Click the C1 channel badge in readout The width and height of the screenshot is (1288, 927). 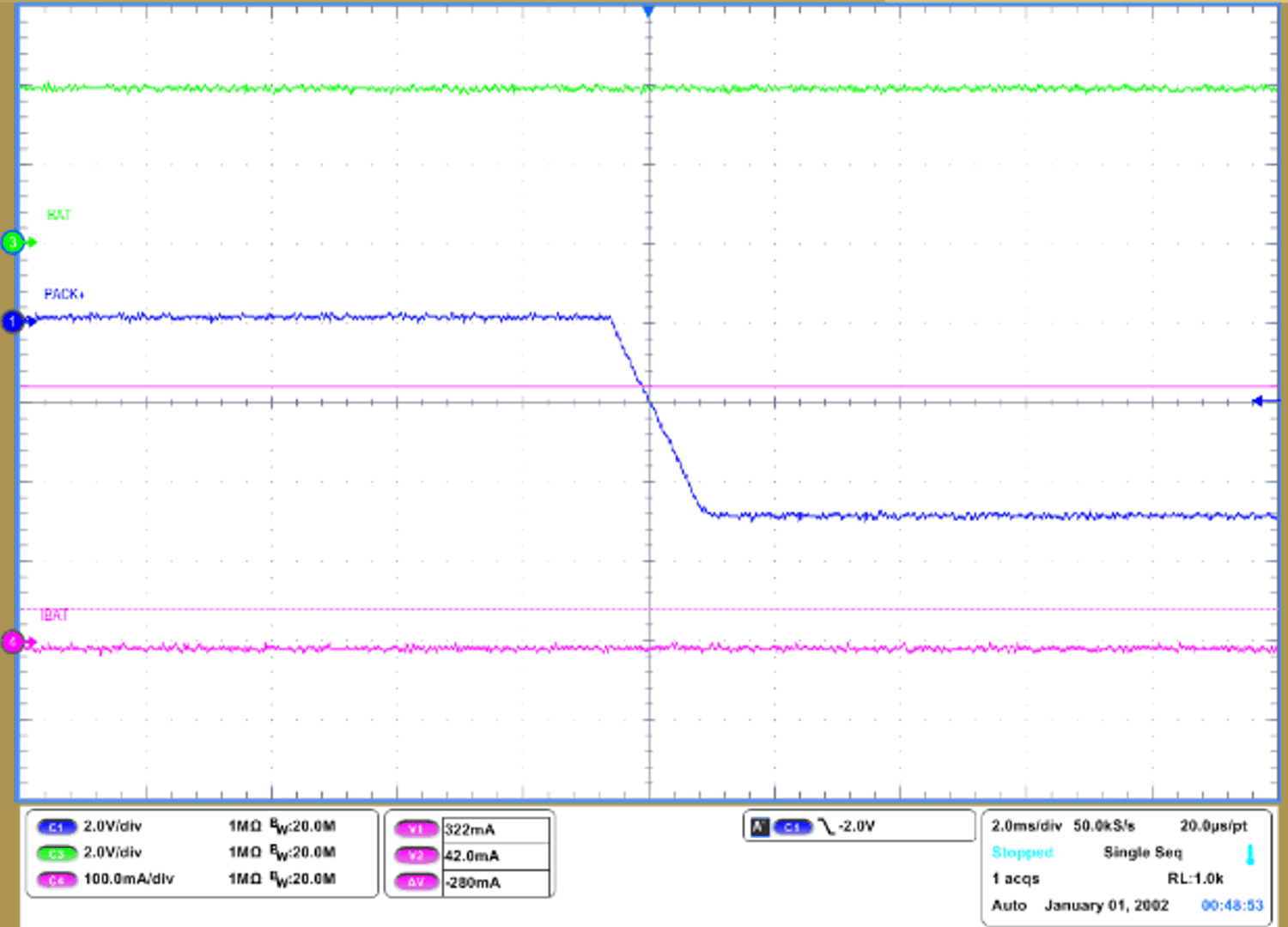[57, 827]
